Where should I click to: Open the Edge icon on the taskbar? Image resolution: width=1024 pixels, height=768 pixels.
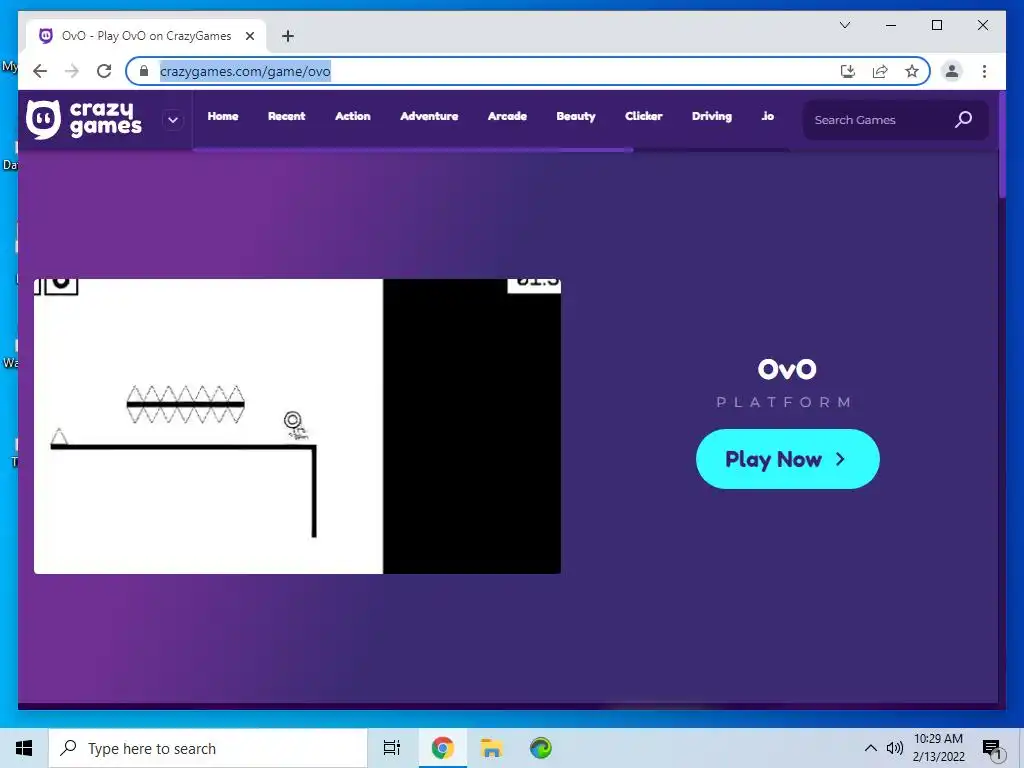pos(541,748)
